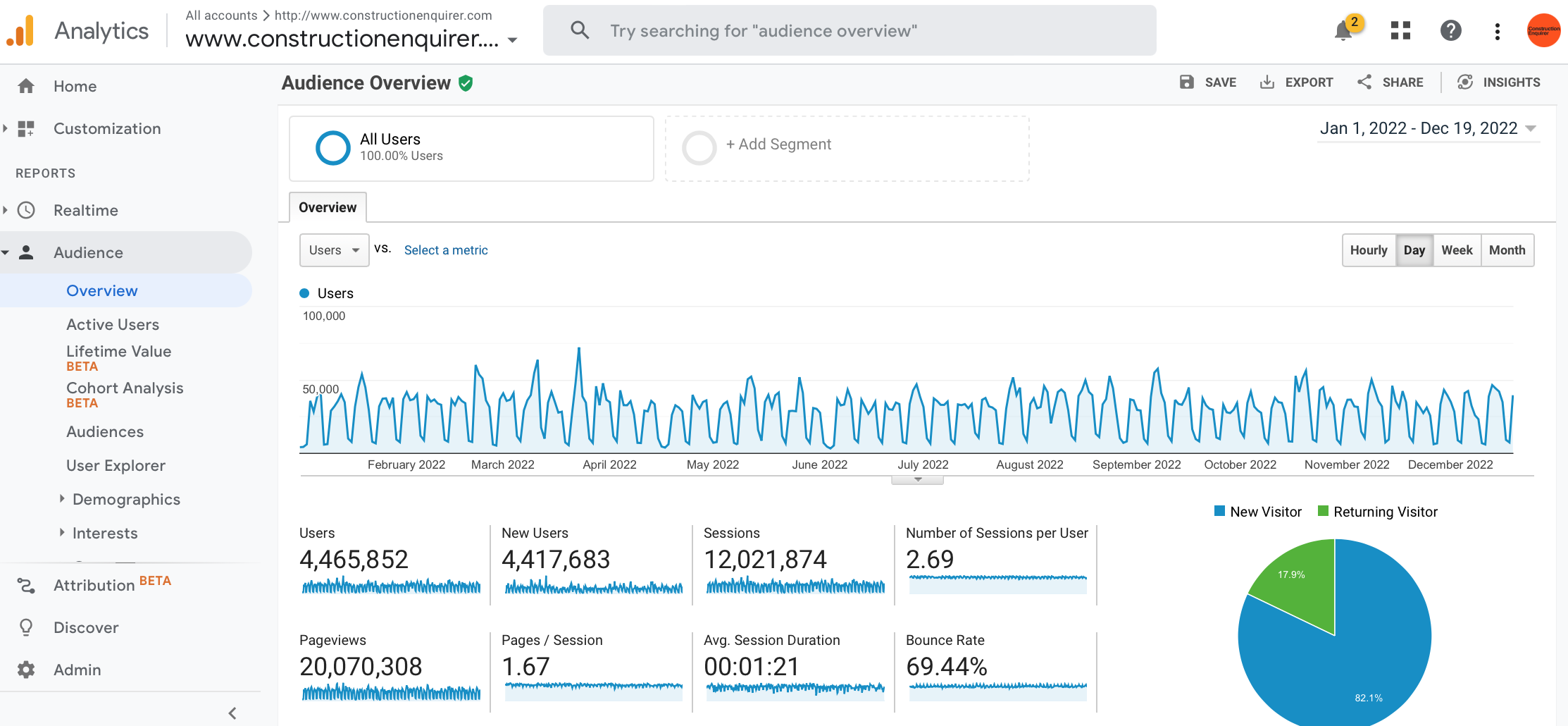Click the SAVE button label
Viewport: 1568px width, 726px height.
[x=1221, y=82]
